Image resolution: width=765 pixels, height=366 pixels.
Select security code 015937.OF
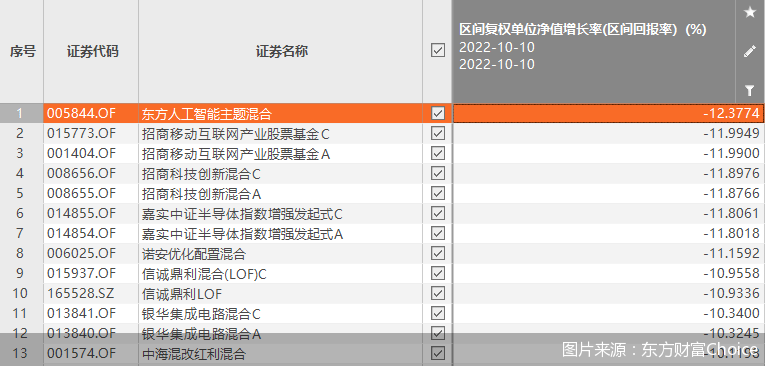(81, 273)
